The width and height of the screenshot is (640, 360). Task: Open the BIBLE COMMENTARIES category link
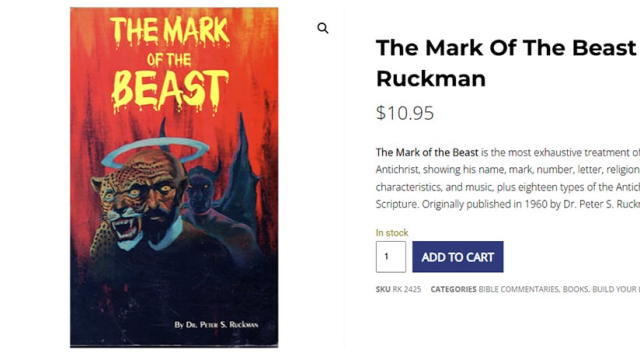518,289
